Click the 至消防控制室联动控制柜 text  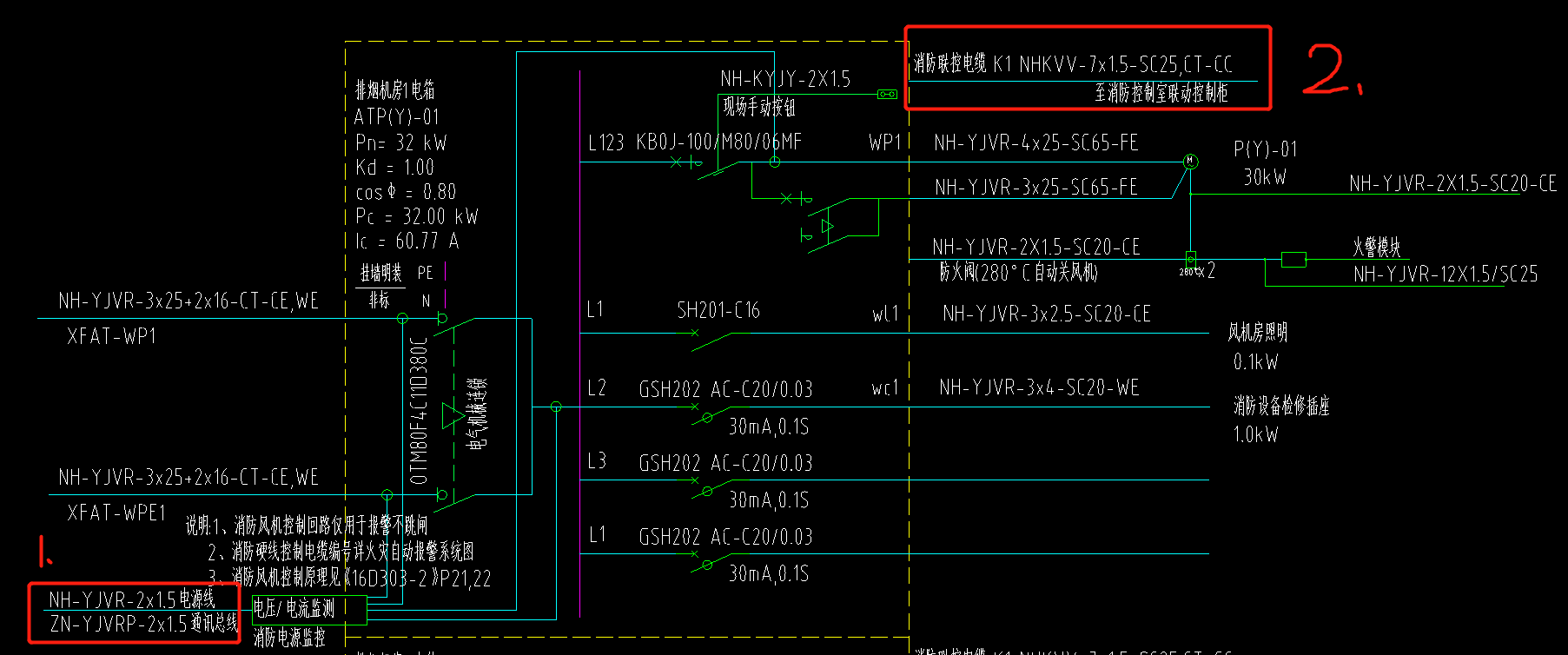pyautogui.click(x=1161, y=93)
